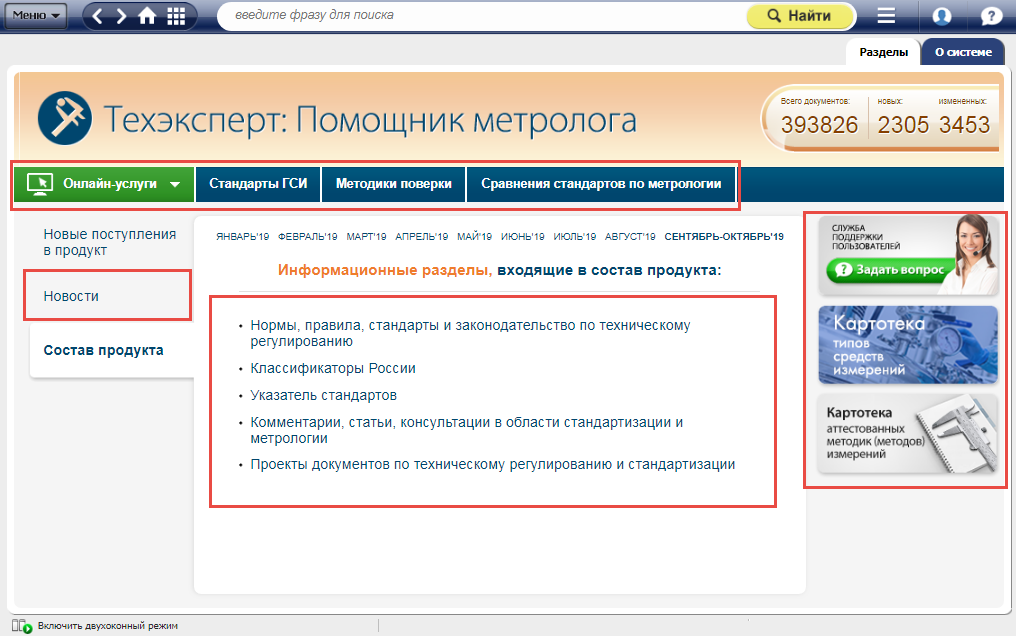Enable two-window mode in status bar
The height and width of the screenshot is (636, 1016).
coord(100,626)
